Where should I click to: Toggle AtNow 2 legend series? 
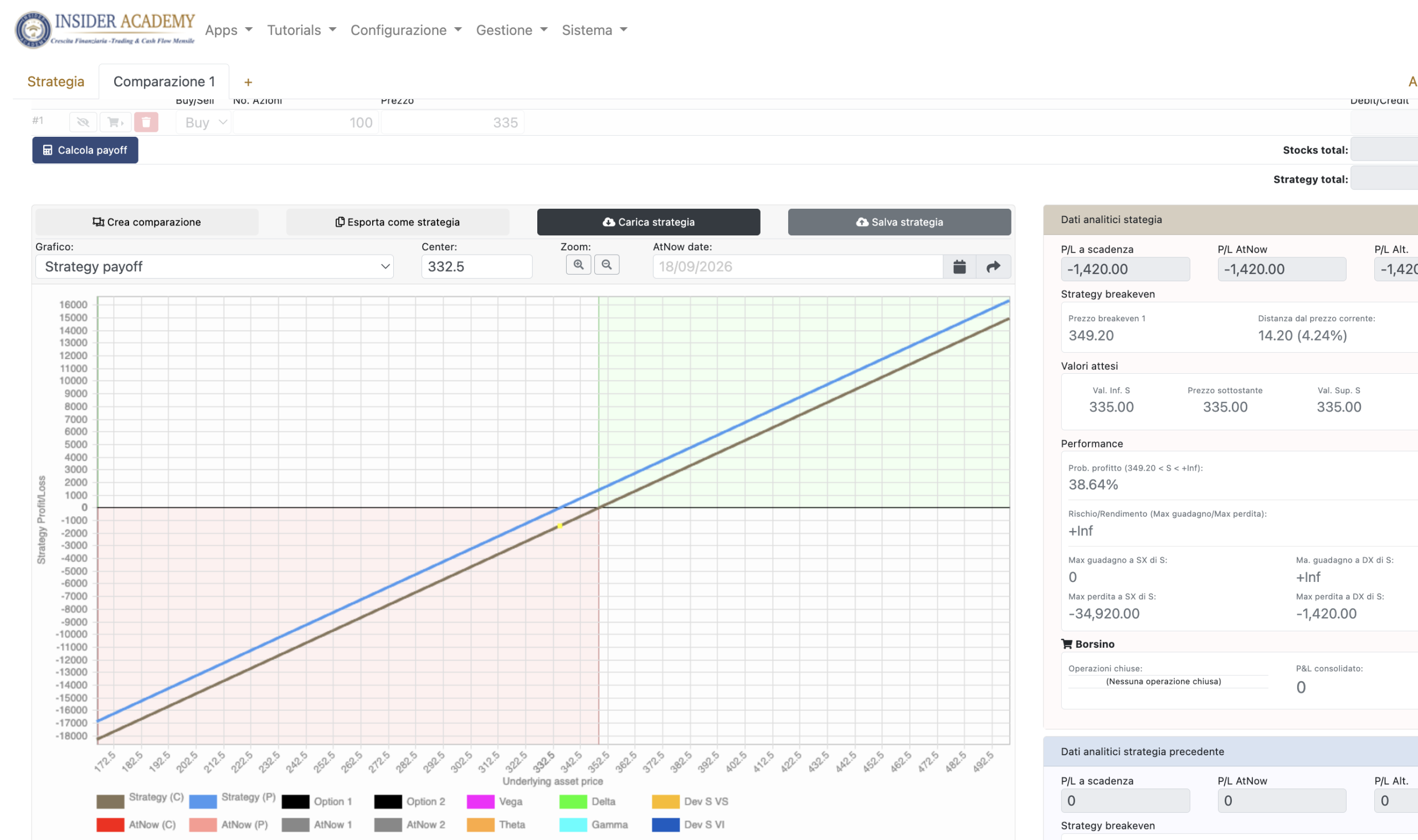[410, 824]
